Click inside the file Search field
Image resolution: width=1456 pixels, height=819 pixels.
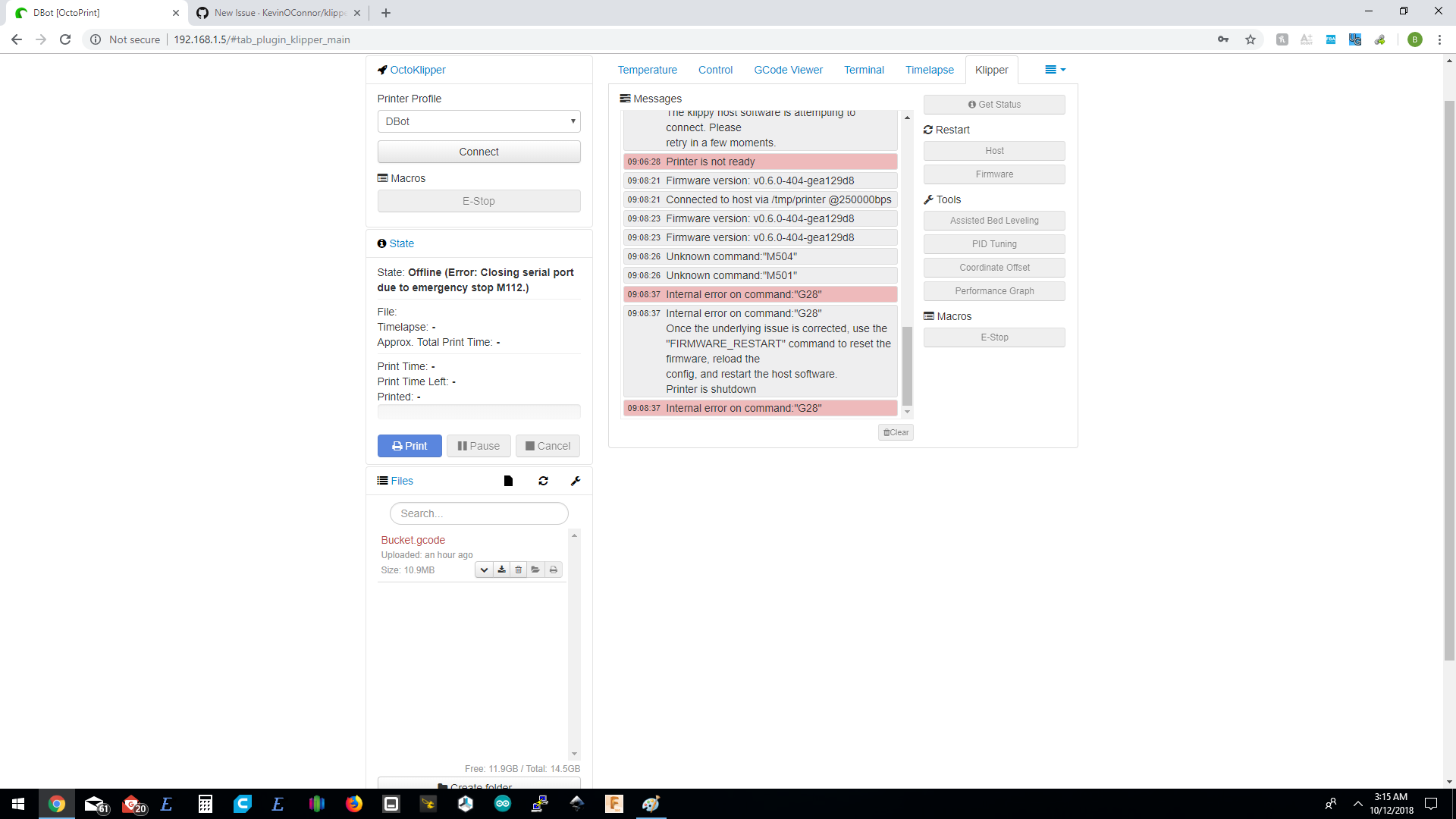coord(479,513)
